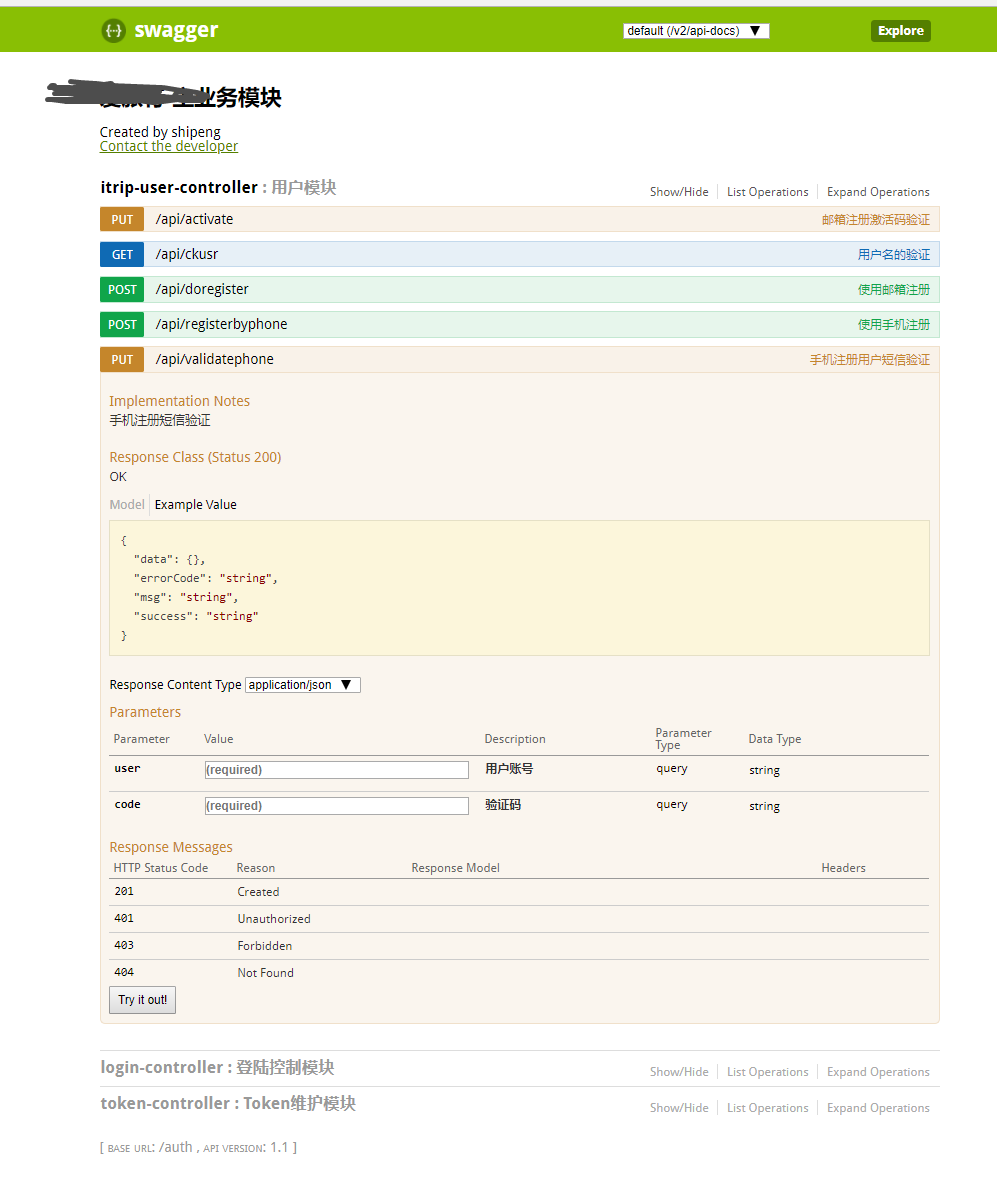Click the 401 status code cell
Image resolution: width=997 pixels, height=1180 pixels.
pos(124,919)
